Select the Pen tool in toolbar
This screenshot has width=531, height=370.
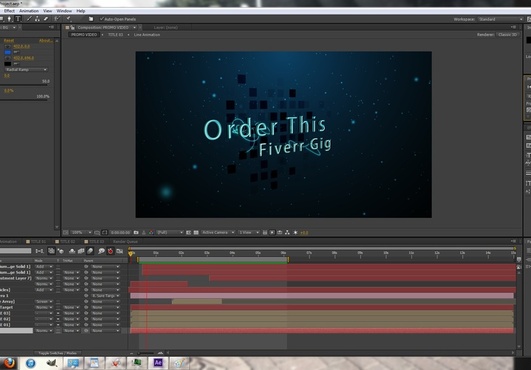coord(9,19)
